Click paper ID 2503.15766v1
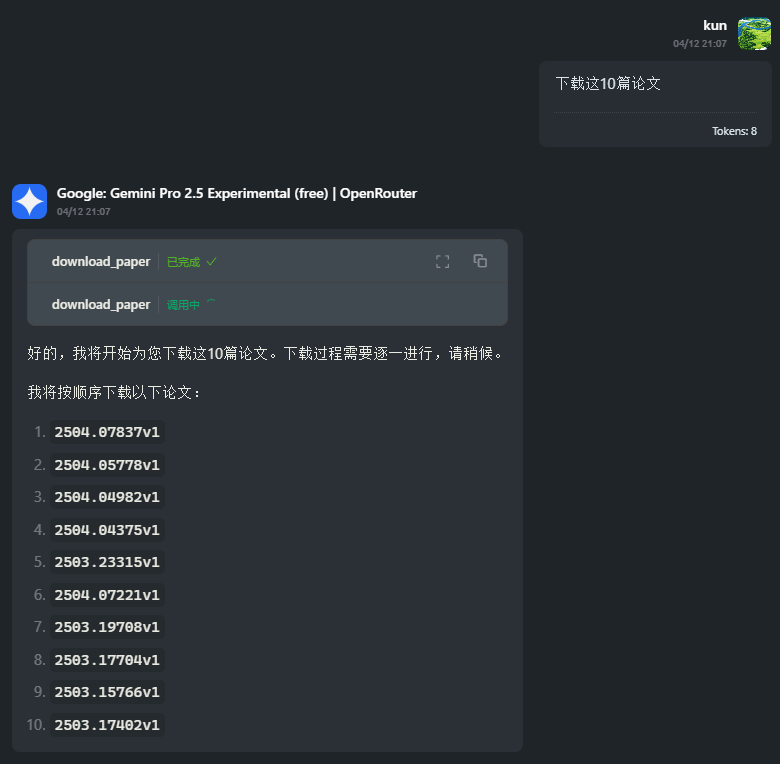 click(x=107, y=692)
